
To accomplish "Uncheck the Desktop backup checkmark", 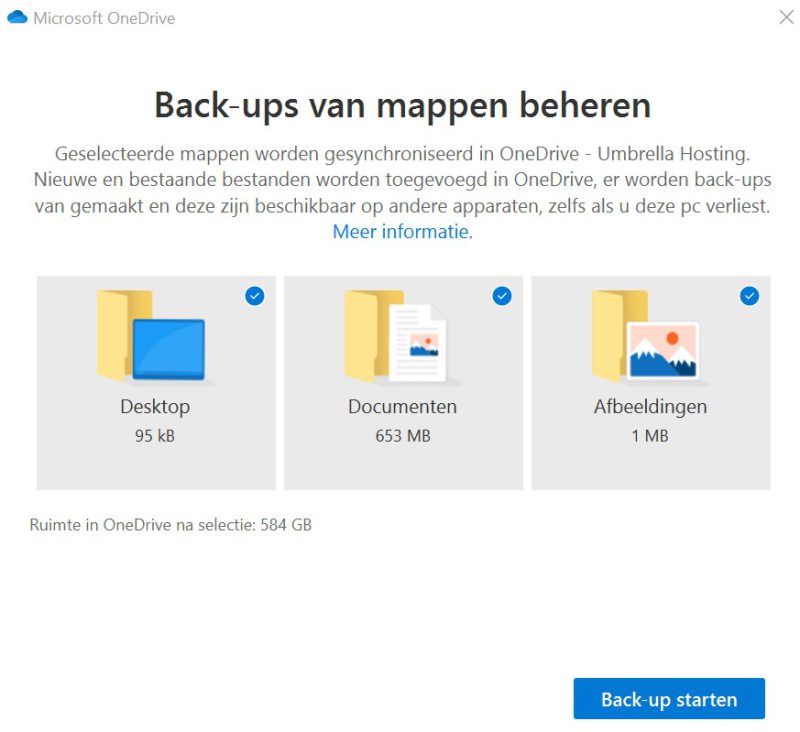I will 255,296.
